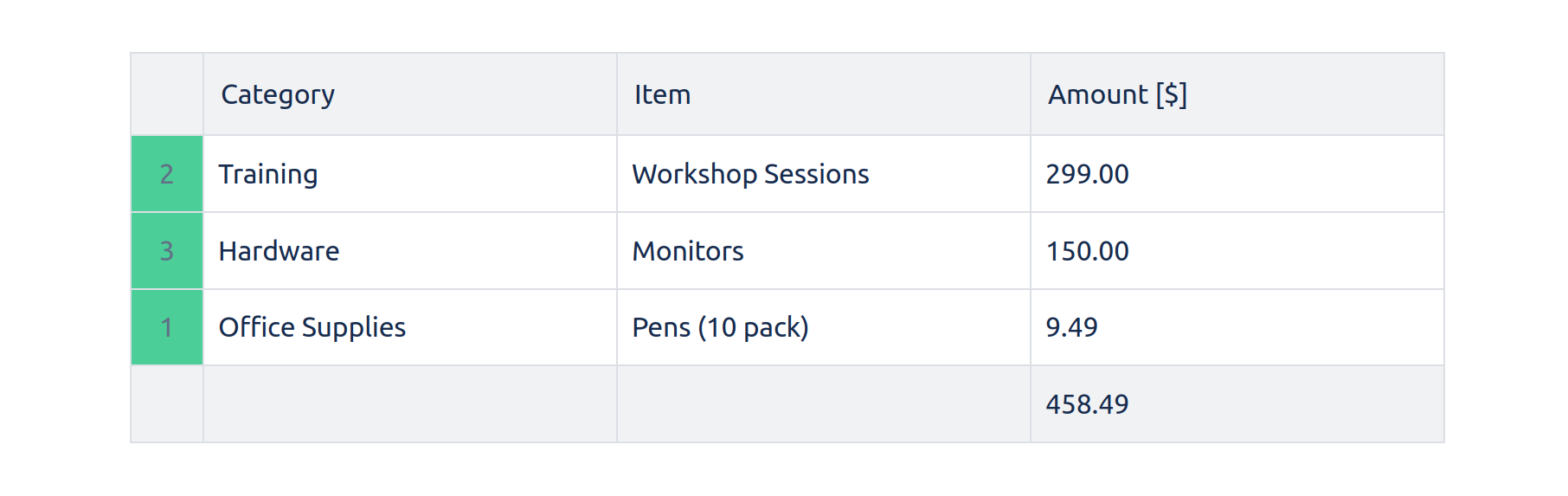Click the empty footer cell below row numbers
This screenshot has width=1568, height=496.
[167, 404]
